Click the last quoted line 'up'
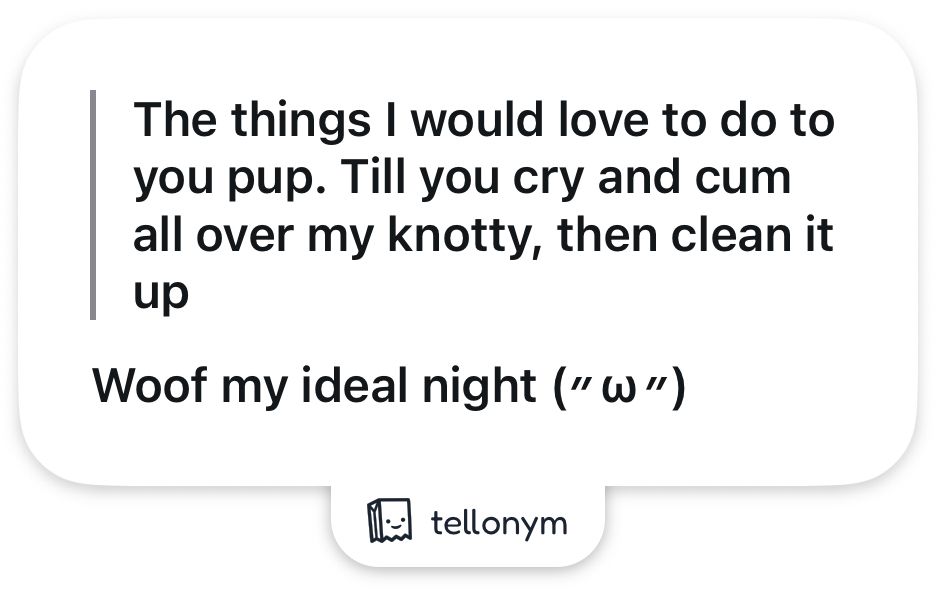936x612 pixels. point(161,296)
